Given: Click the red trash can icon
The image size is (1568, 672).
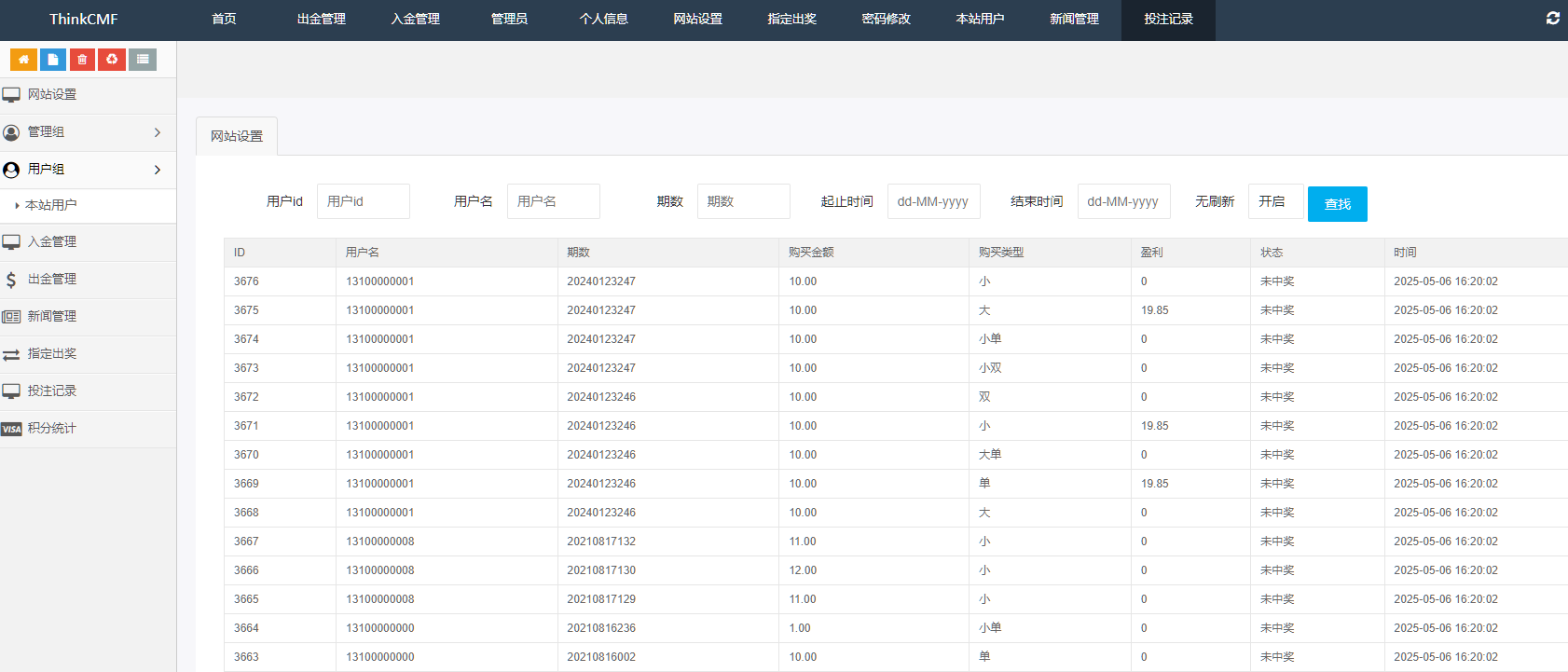Looking at the screenshot, I should point(82,60).
